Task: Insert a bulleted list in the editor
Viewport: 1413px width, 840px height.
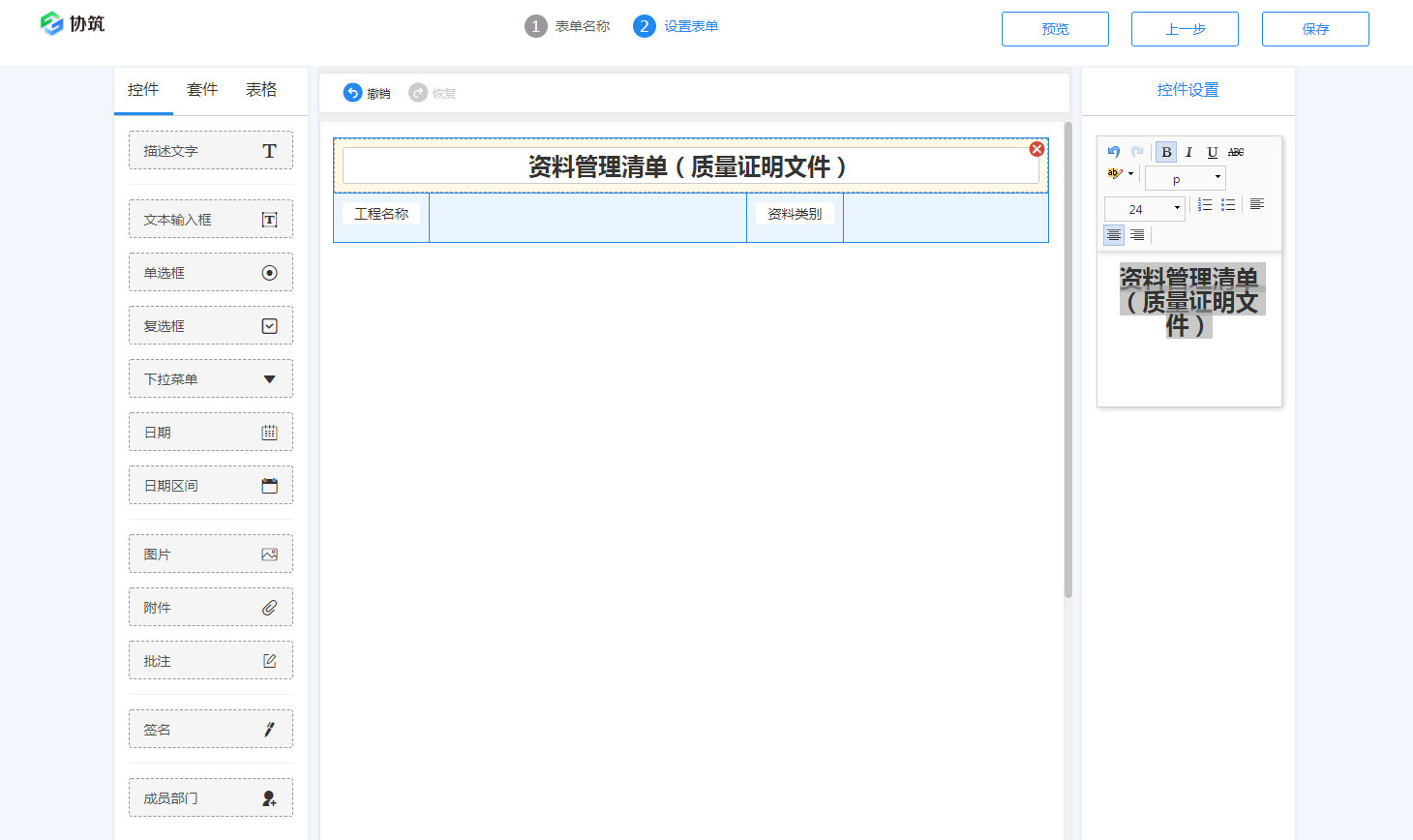Action: point(1229,204)
